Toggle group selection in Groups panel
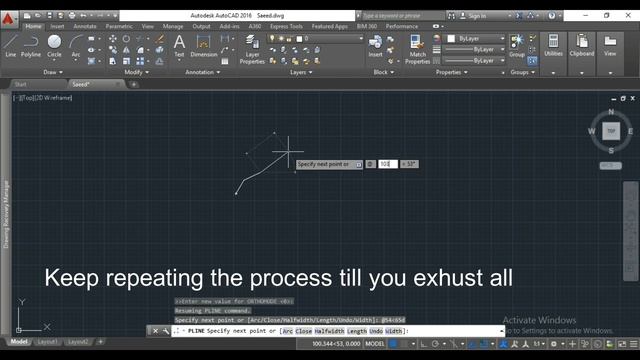Image resolution: width=640 pixels, height=360 pixels. [x=532, y=61]
